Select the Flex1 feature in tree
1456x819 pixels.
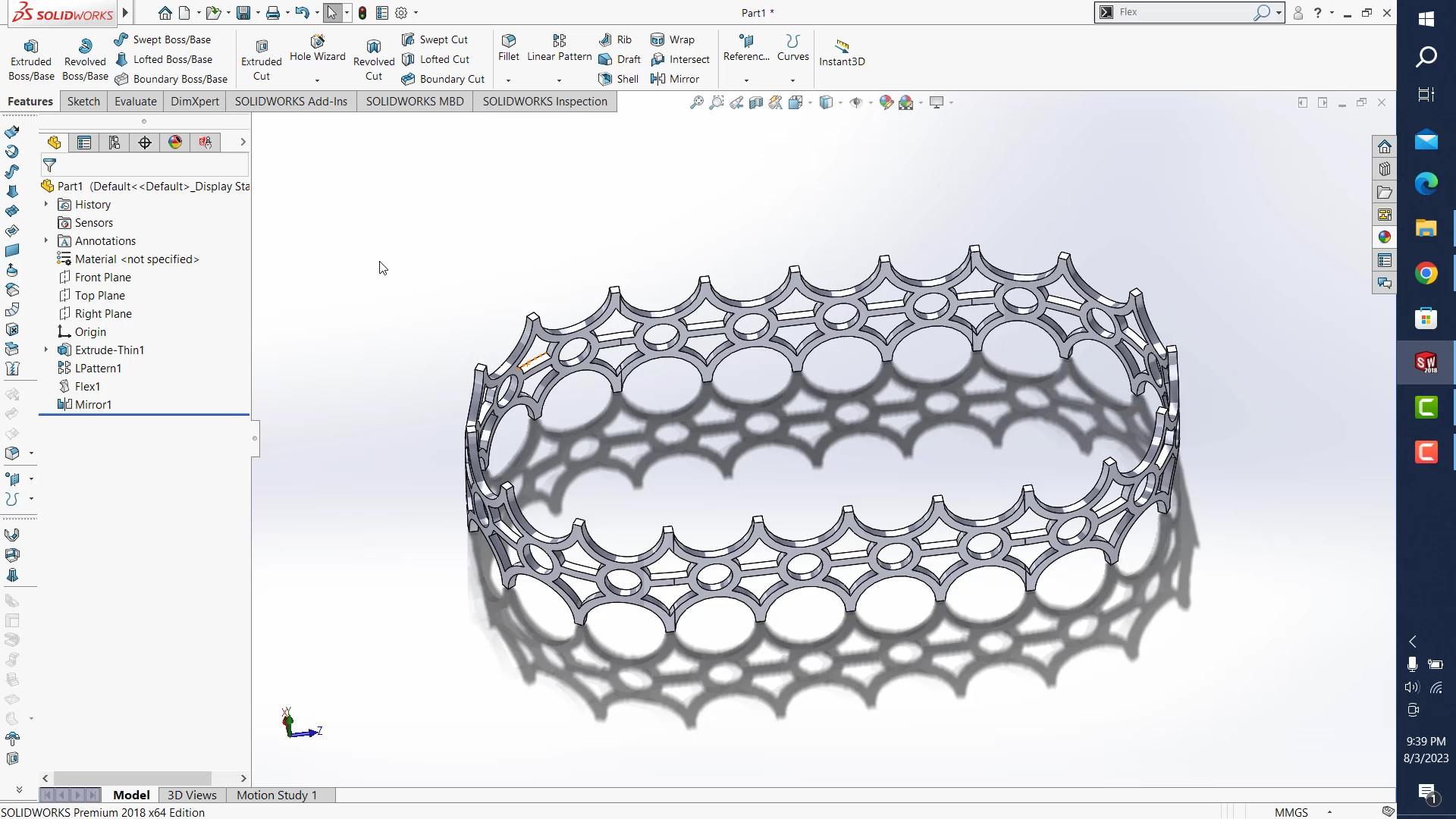87,387
